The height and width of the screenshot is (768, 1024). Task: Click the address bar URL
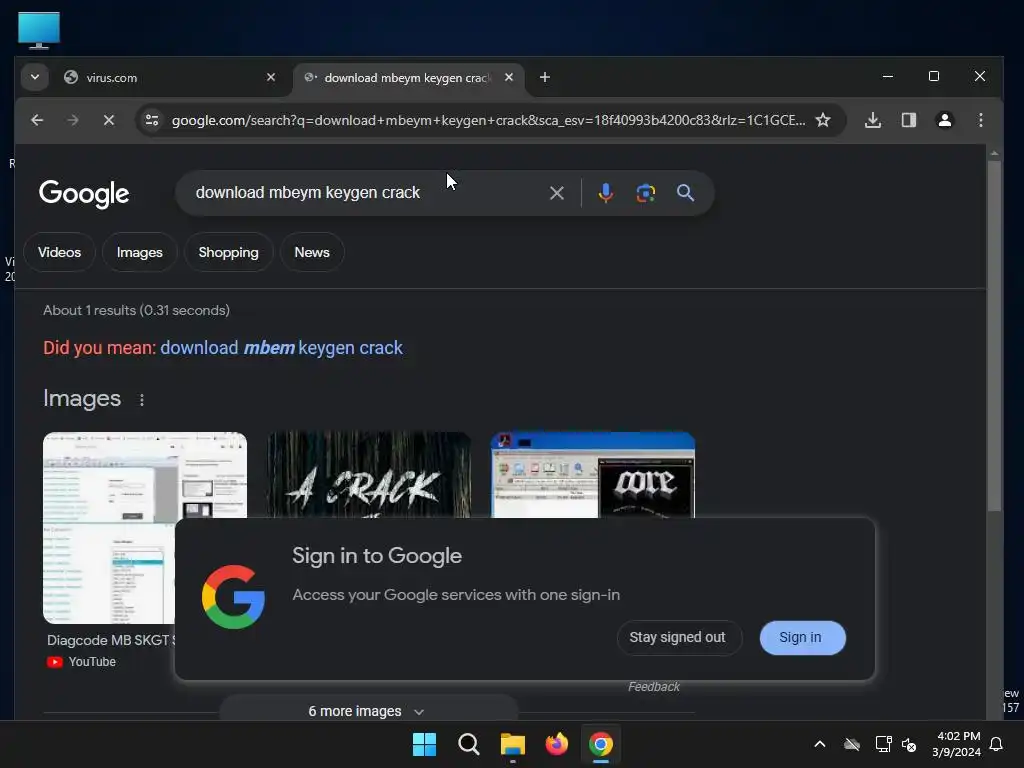488,120
